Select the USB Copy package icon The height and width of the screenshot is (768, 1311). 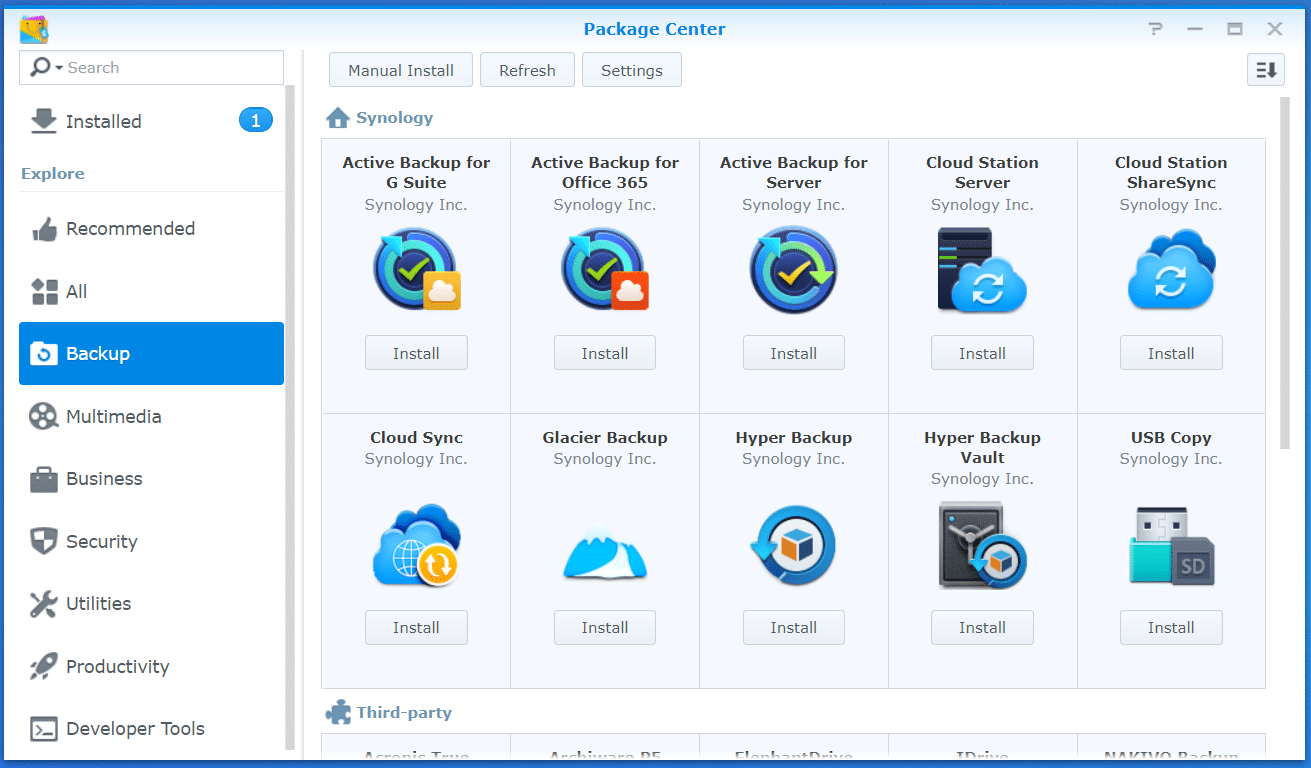click(1170, 547)
